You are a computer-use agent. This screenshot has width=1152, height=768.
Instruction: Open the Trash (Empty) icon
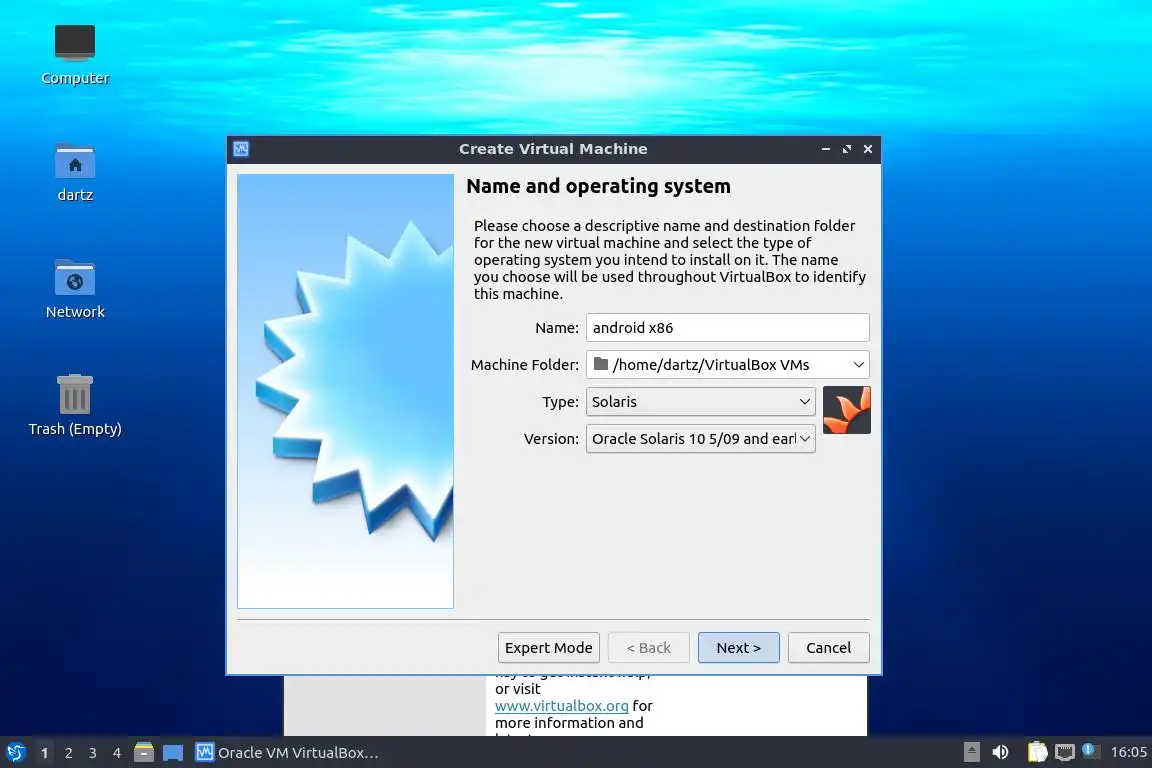(x=75, y=405)
